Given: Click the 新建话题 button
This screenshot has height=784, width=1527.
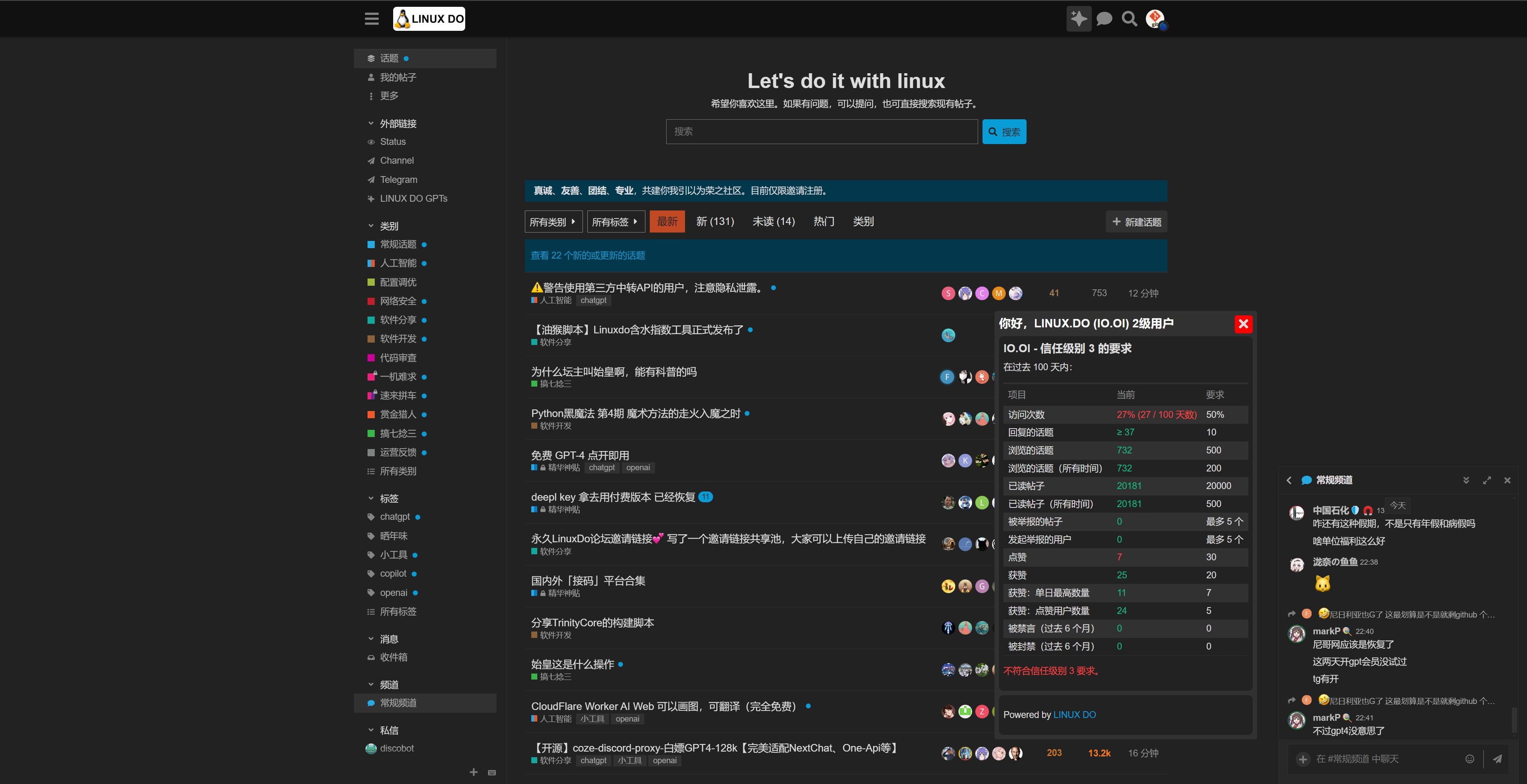Looking at the screenshot, I should 1136,222.
